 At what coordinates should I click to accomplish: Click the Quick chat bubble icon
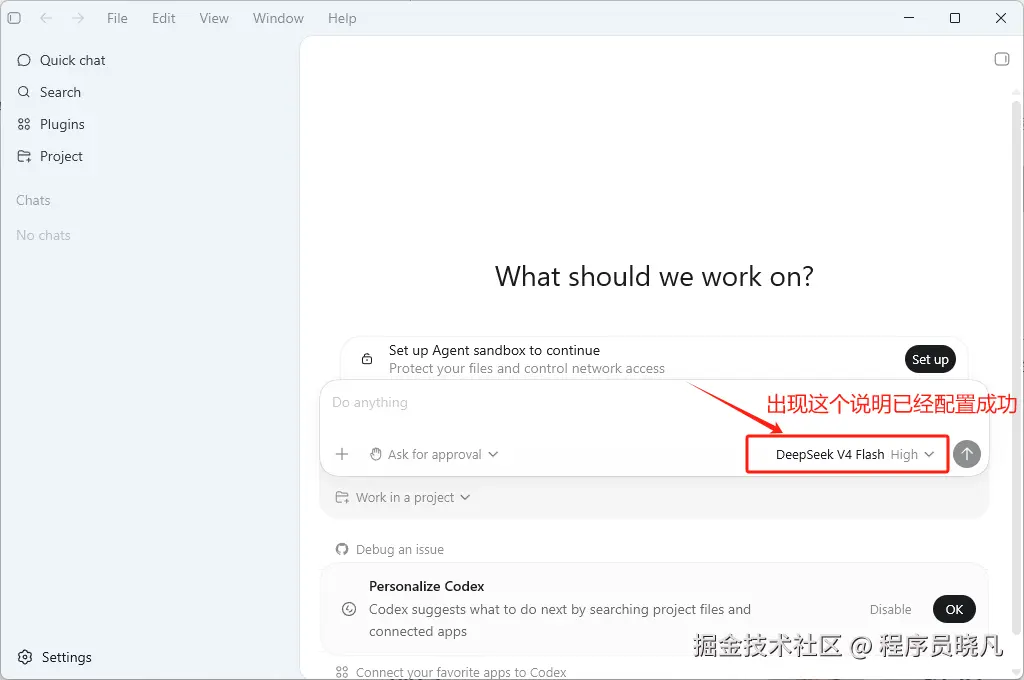[x=24, y=60]
